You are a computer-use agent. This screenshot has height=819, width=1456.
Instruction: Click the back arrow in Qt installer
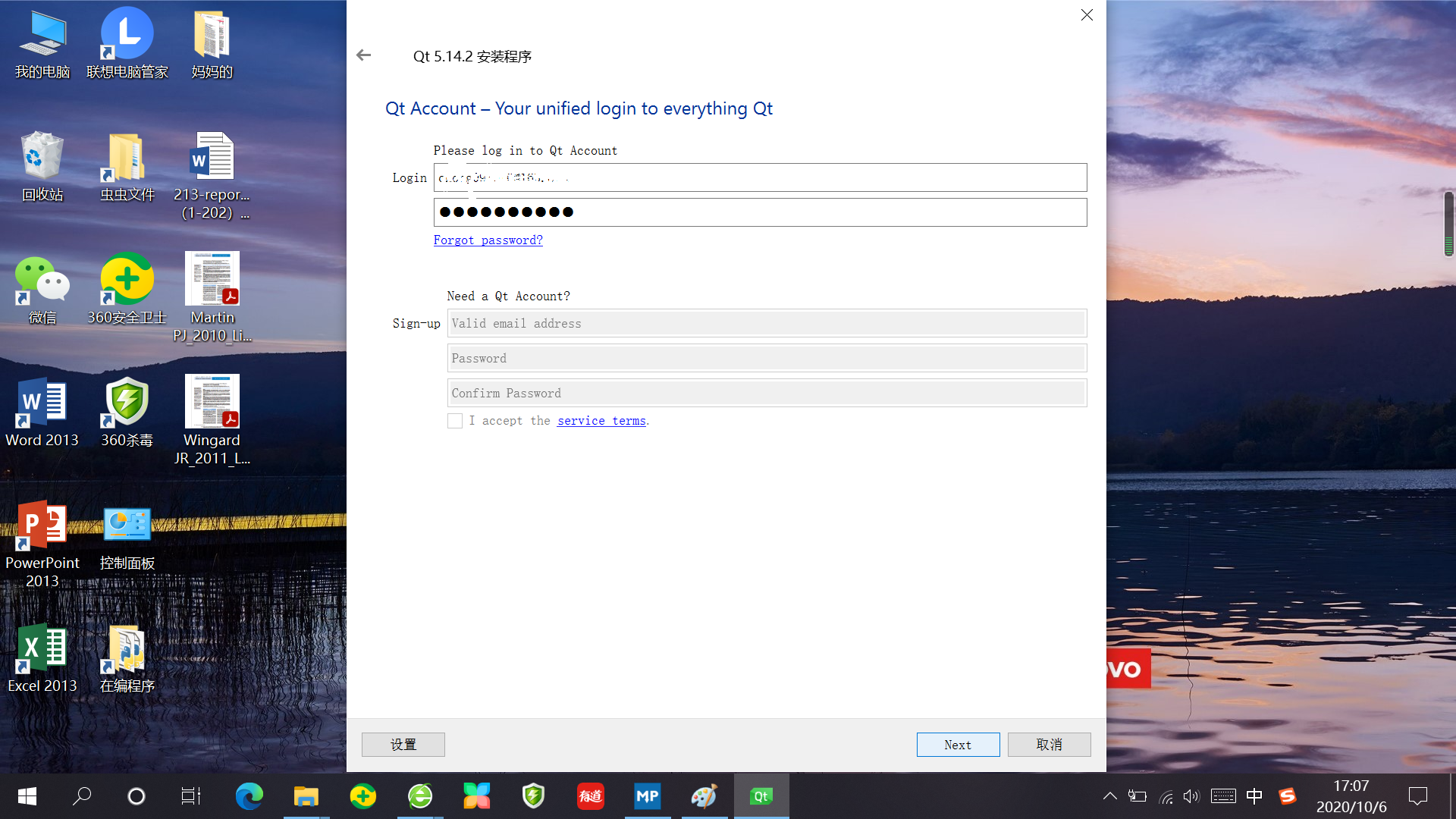point(364,55)
